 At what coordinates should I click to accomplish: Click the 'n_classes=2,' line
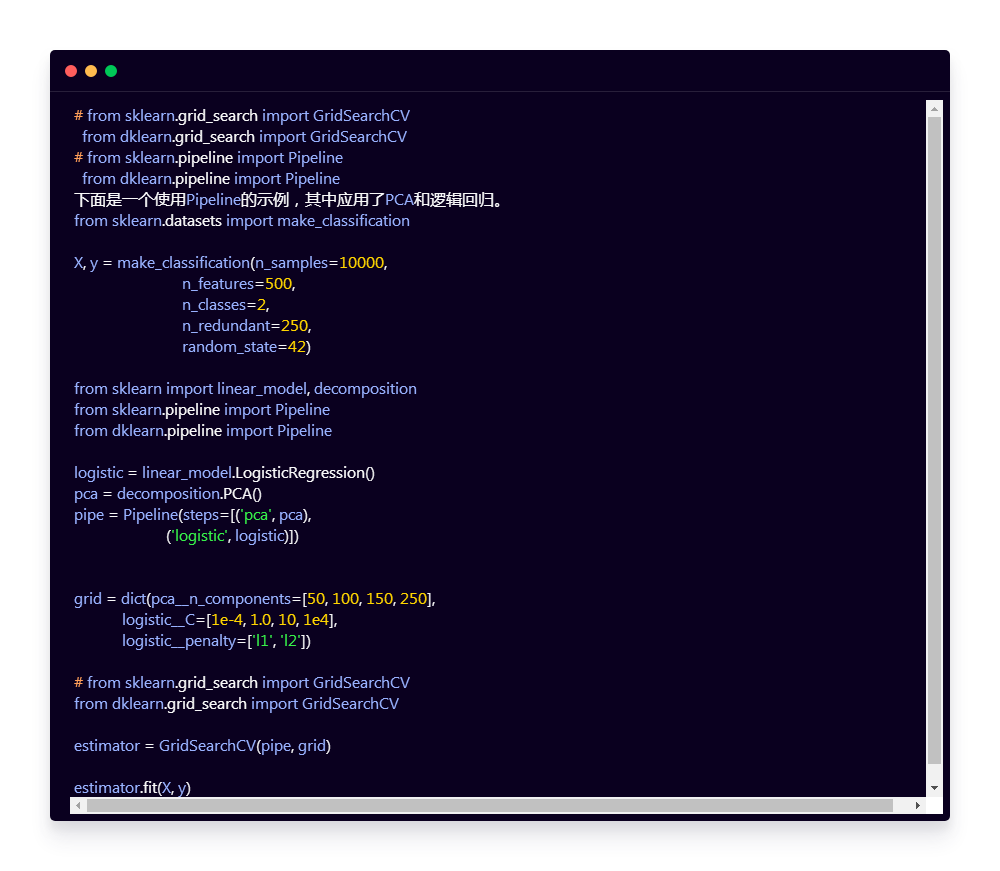tap(226, 305)
